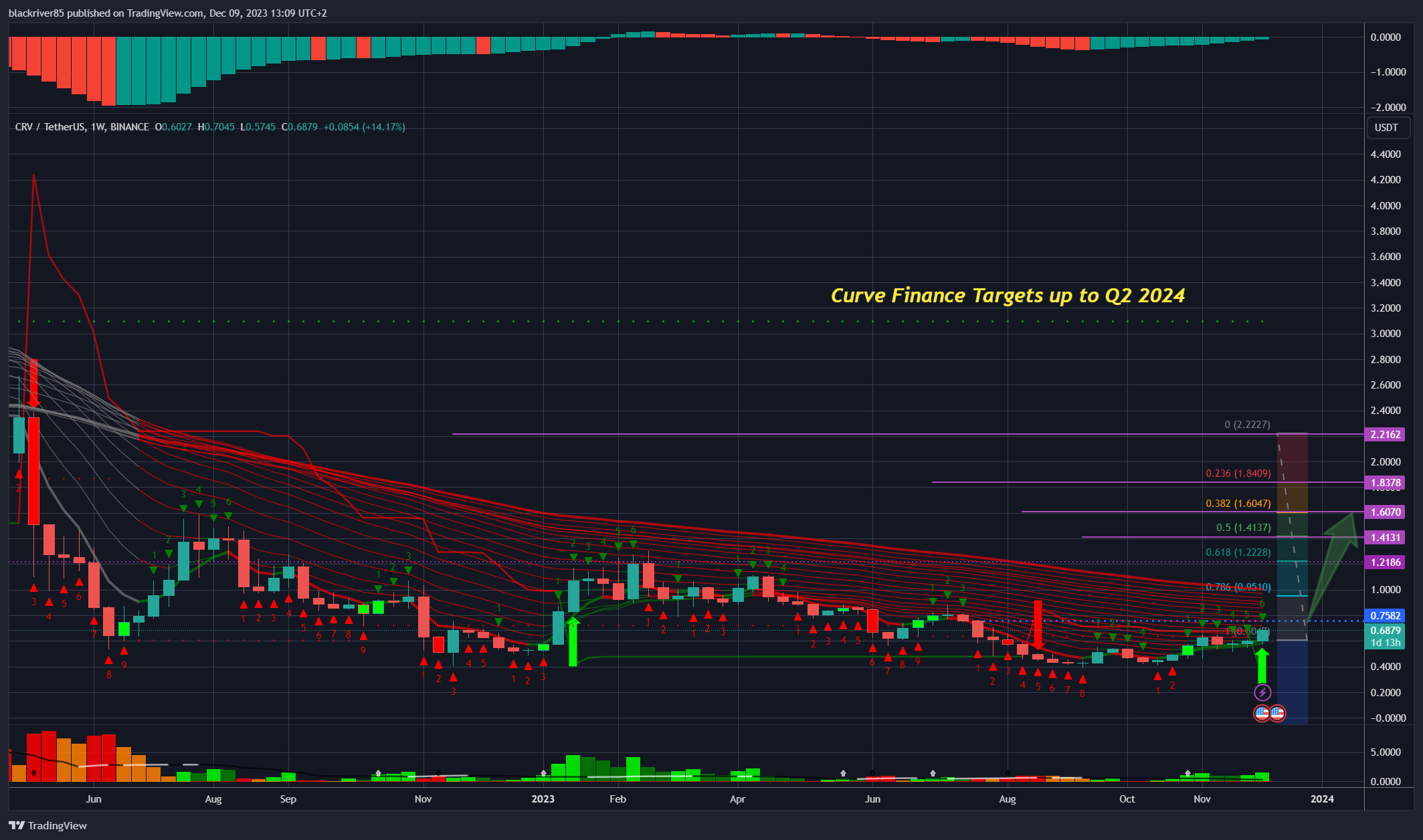This screenshot has width=1423, height=840.
Task: Click the close value C0.6879 in legend
Action: coord(299,127)
